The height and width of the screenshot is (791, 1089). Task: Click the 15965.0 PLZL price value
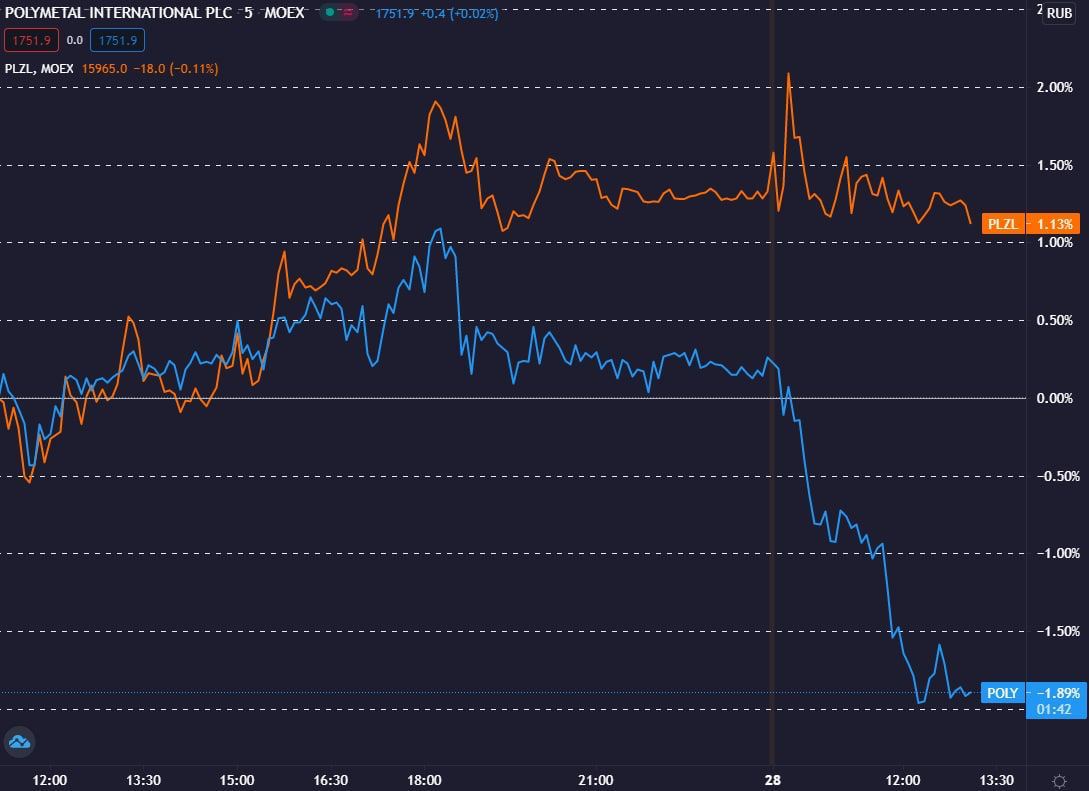click(104, 68)
